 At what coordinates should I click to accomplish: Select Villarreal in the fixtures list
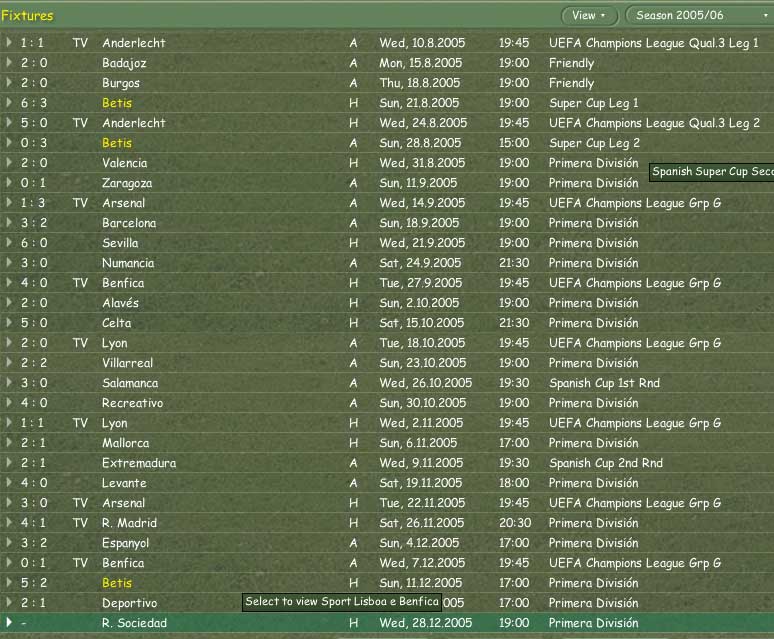pos(127,363)
